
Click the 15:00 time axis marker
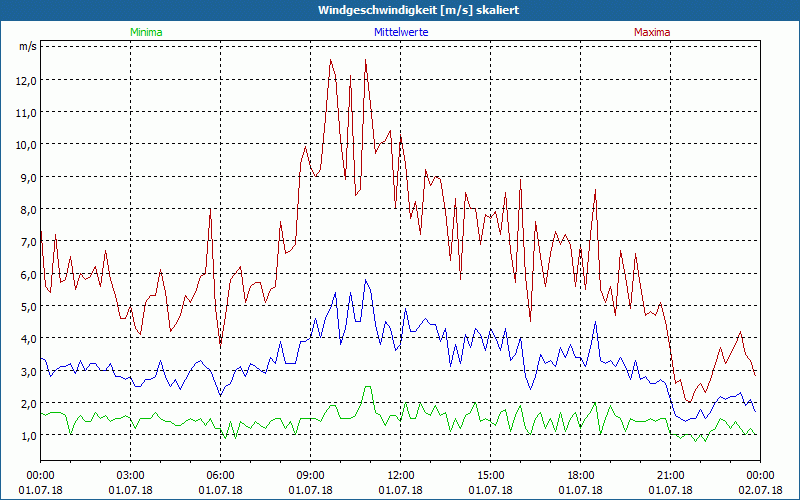click(491, 475)
